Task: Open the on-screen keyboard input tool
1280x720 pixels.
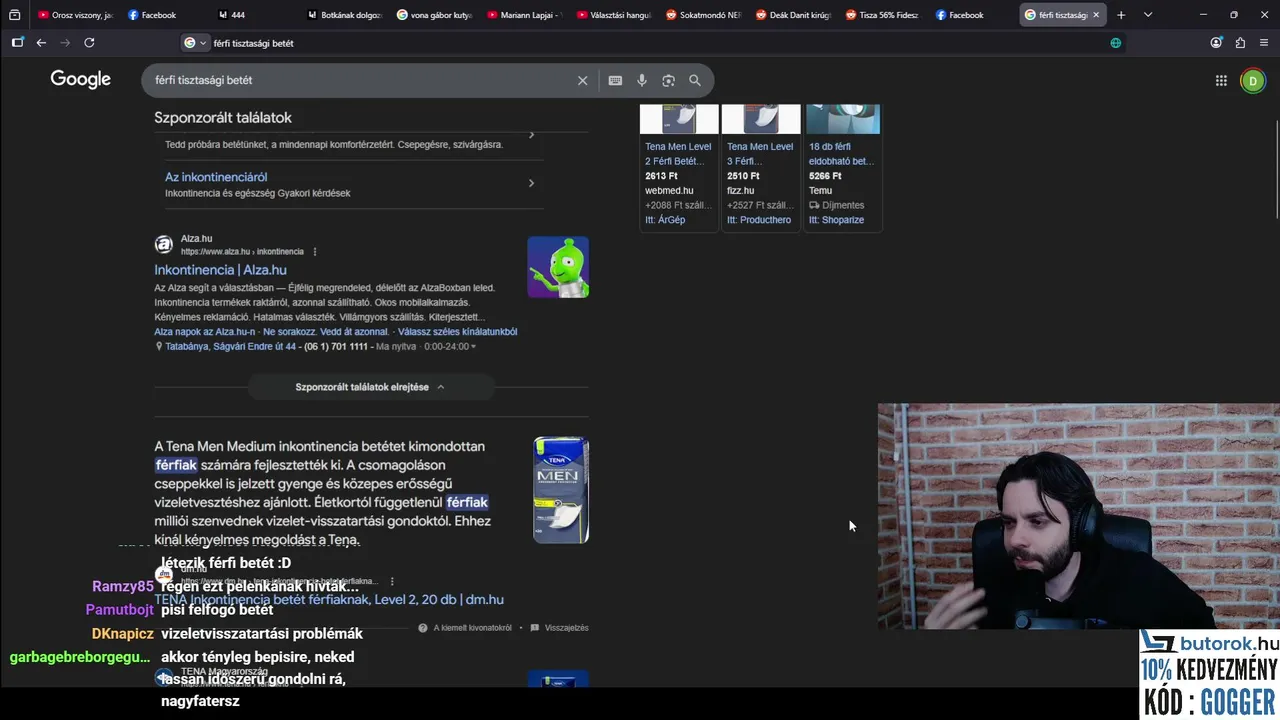Action: pos(615,80)
